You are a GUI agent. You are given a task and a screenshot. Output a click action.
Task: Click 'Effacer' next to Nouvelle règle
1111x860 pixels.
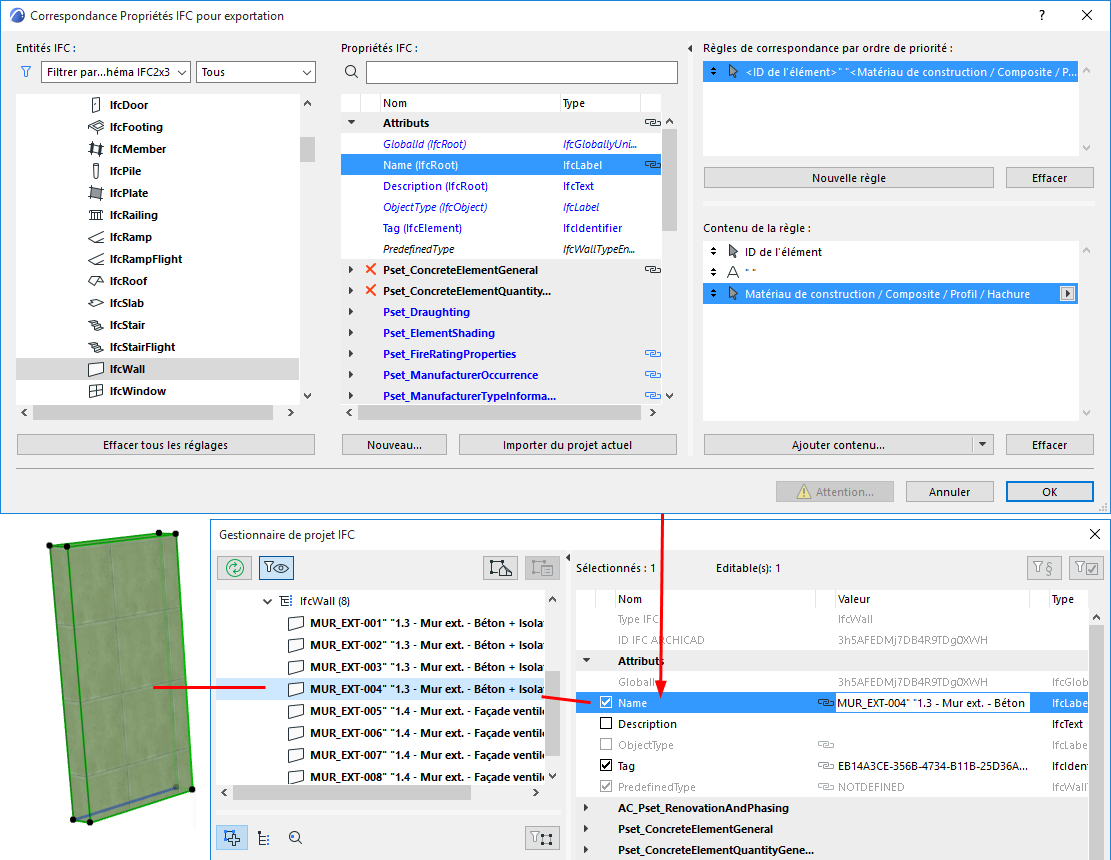click(x=1049, y=178)
